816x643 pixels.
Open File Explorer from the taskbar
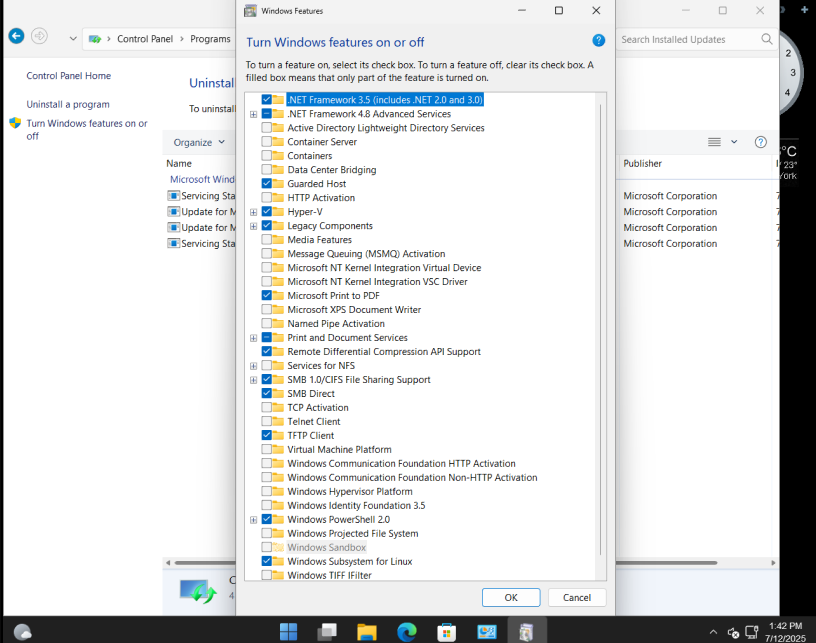coord(367,632)
